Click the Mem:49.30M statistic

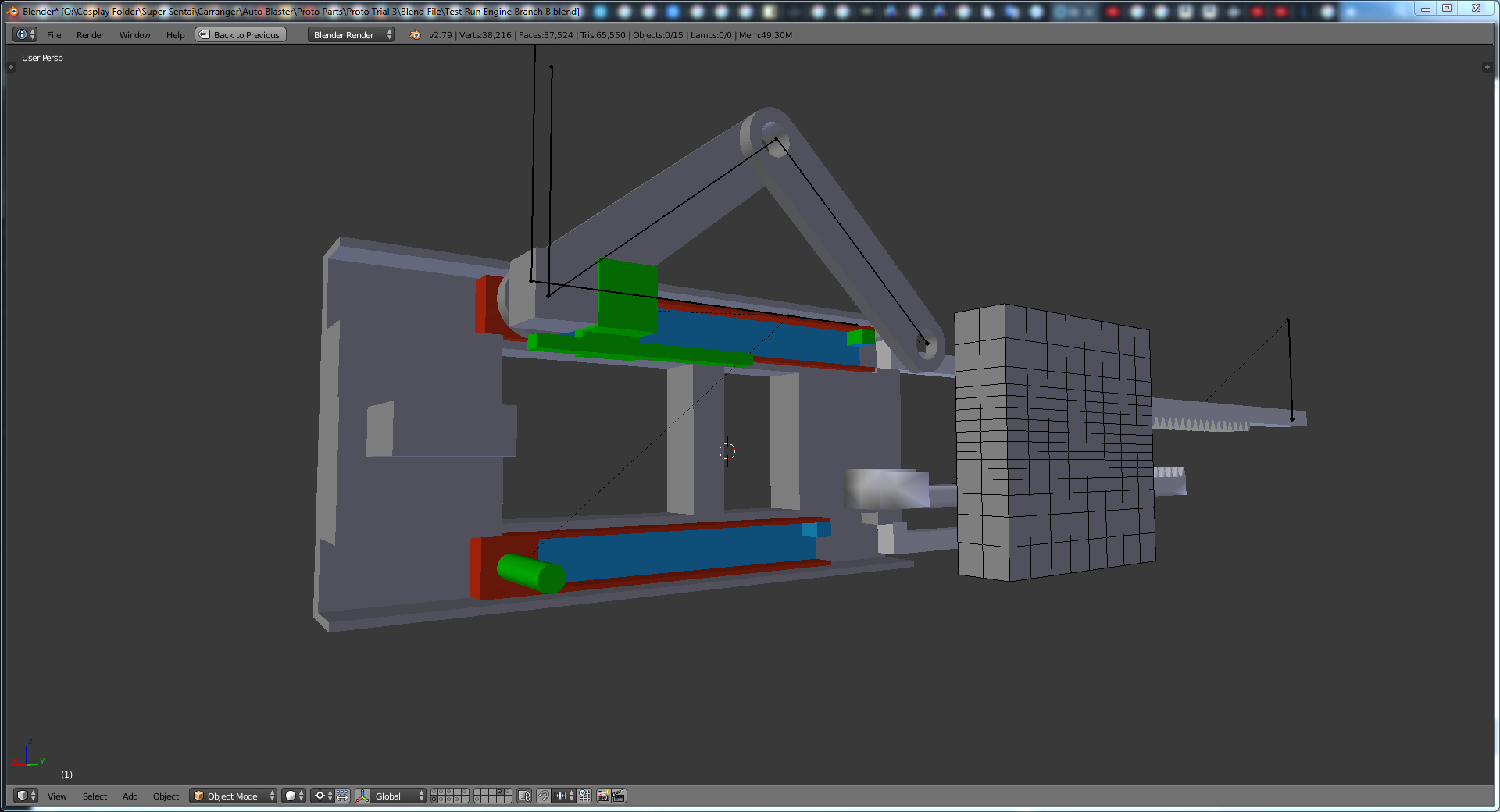766,35
